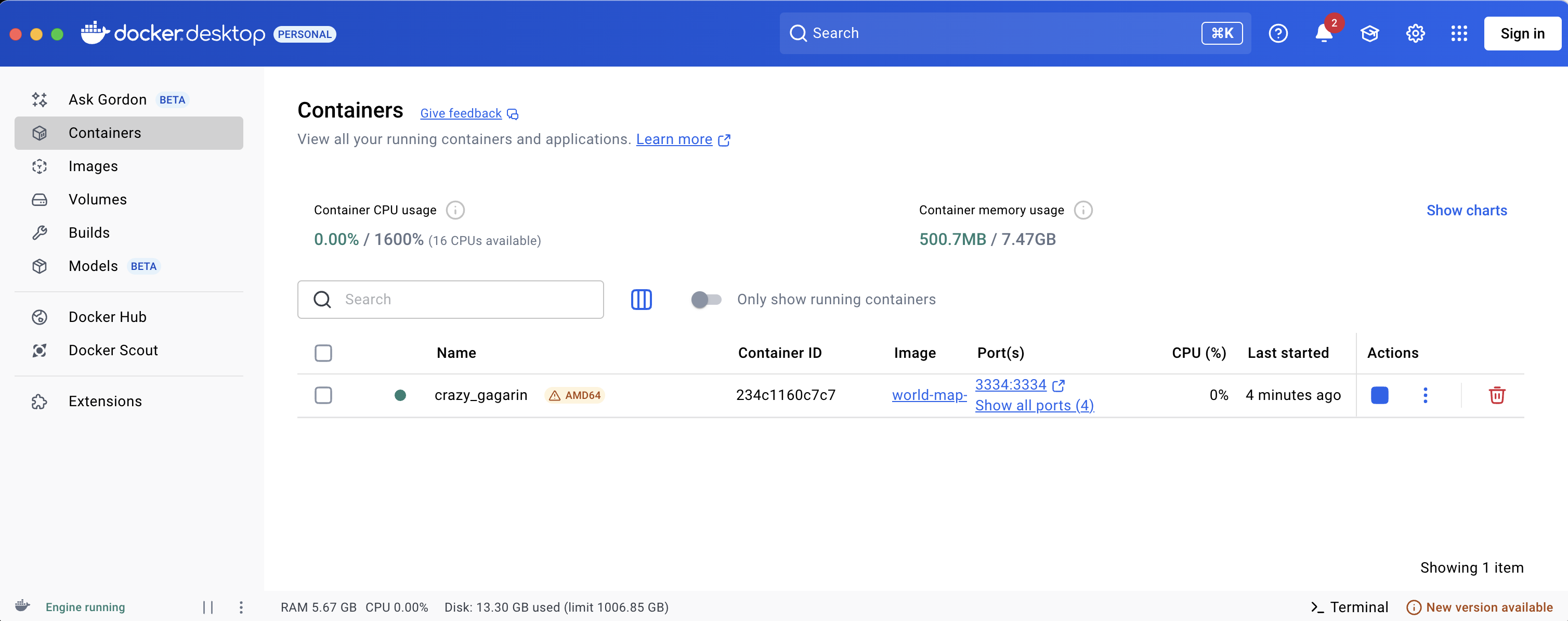Open Docker Scout from the sidebar

[x=113, y=350]
